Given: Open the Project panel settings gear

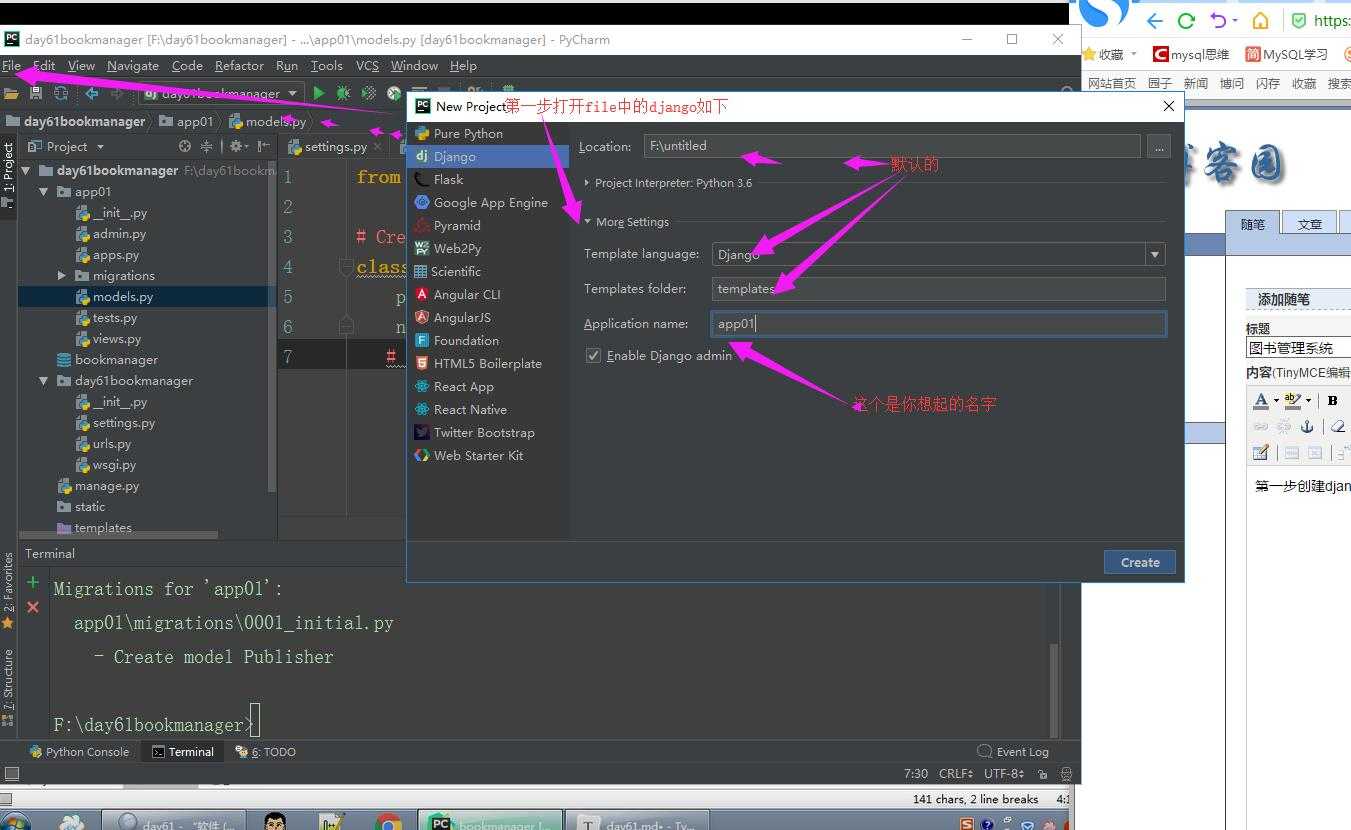Looking at the screenshot, I should [238, 146].
